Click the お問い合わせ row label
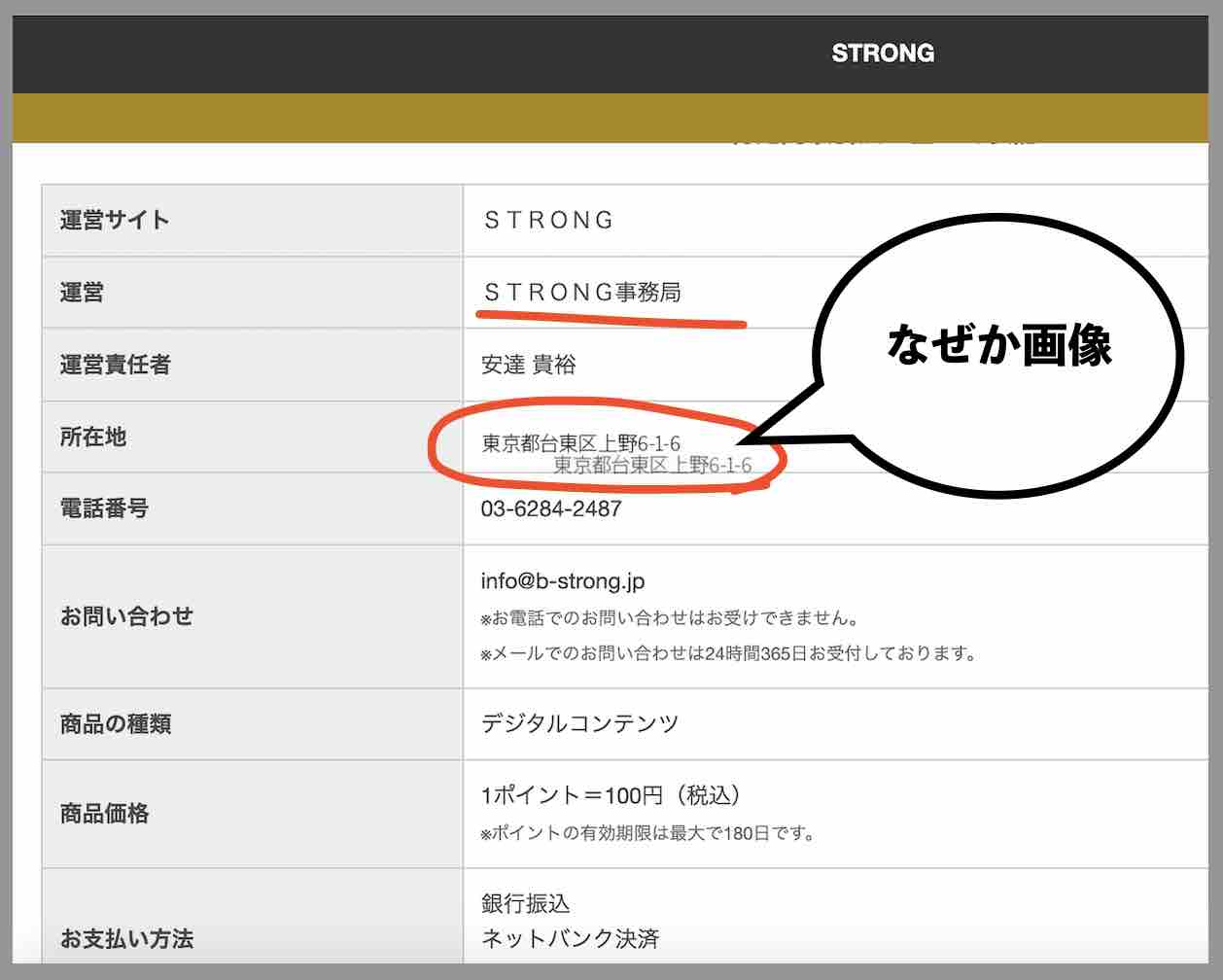 pyautogui.click(x=127, y=615)
